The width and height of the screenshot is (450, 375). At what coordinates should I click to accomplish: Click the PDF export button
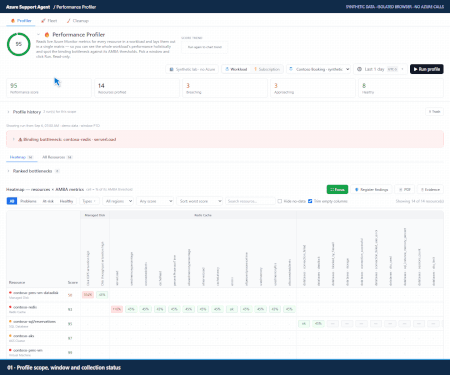pyautogui.click(x=404, y=189)
